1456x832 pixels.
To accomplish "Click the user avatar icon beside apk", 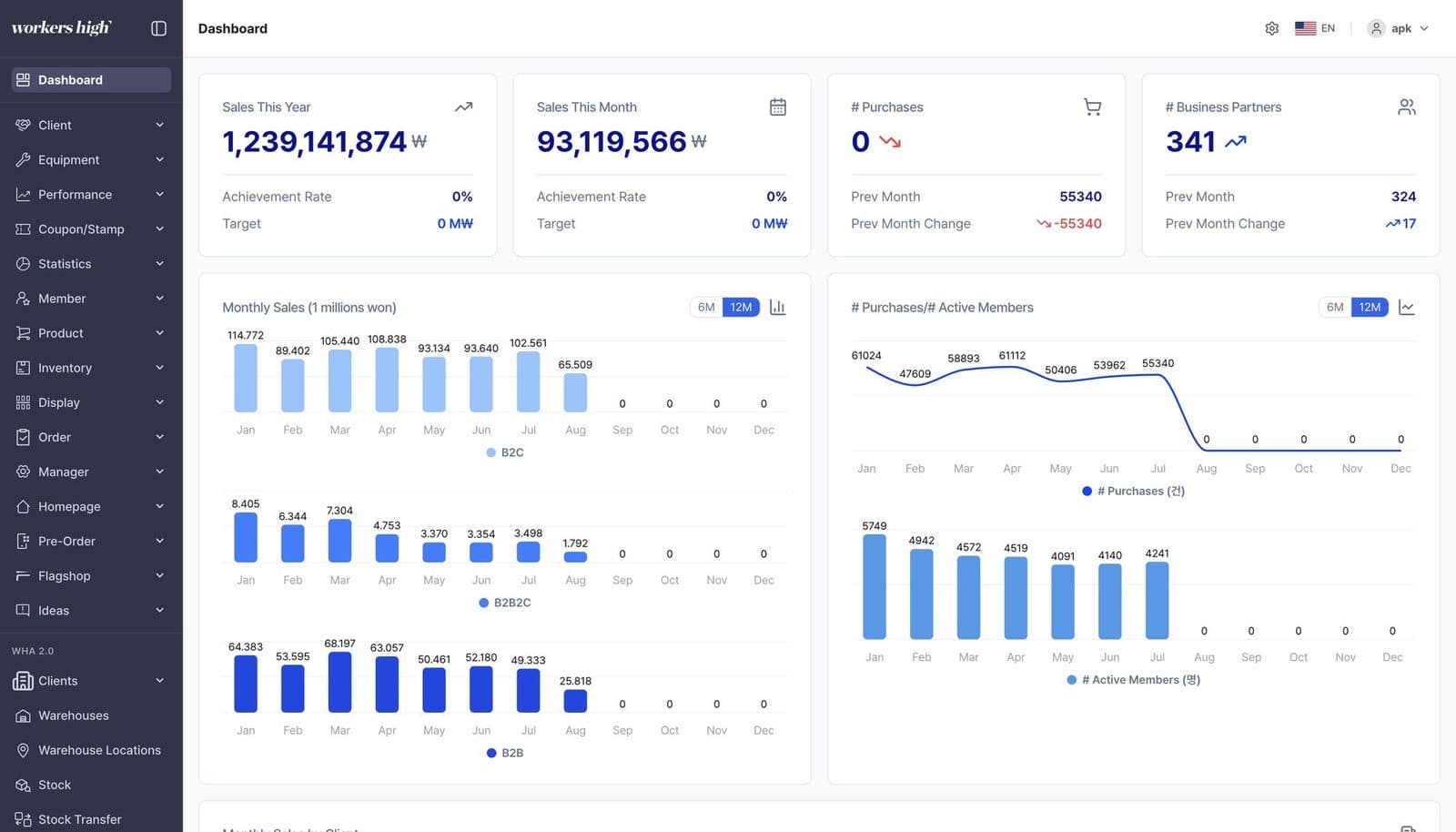I will (x=1377, y=28).
